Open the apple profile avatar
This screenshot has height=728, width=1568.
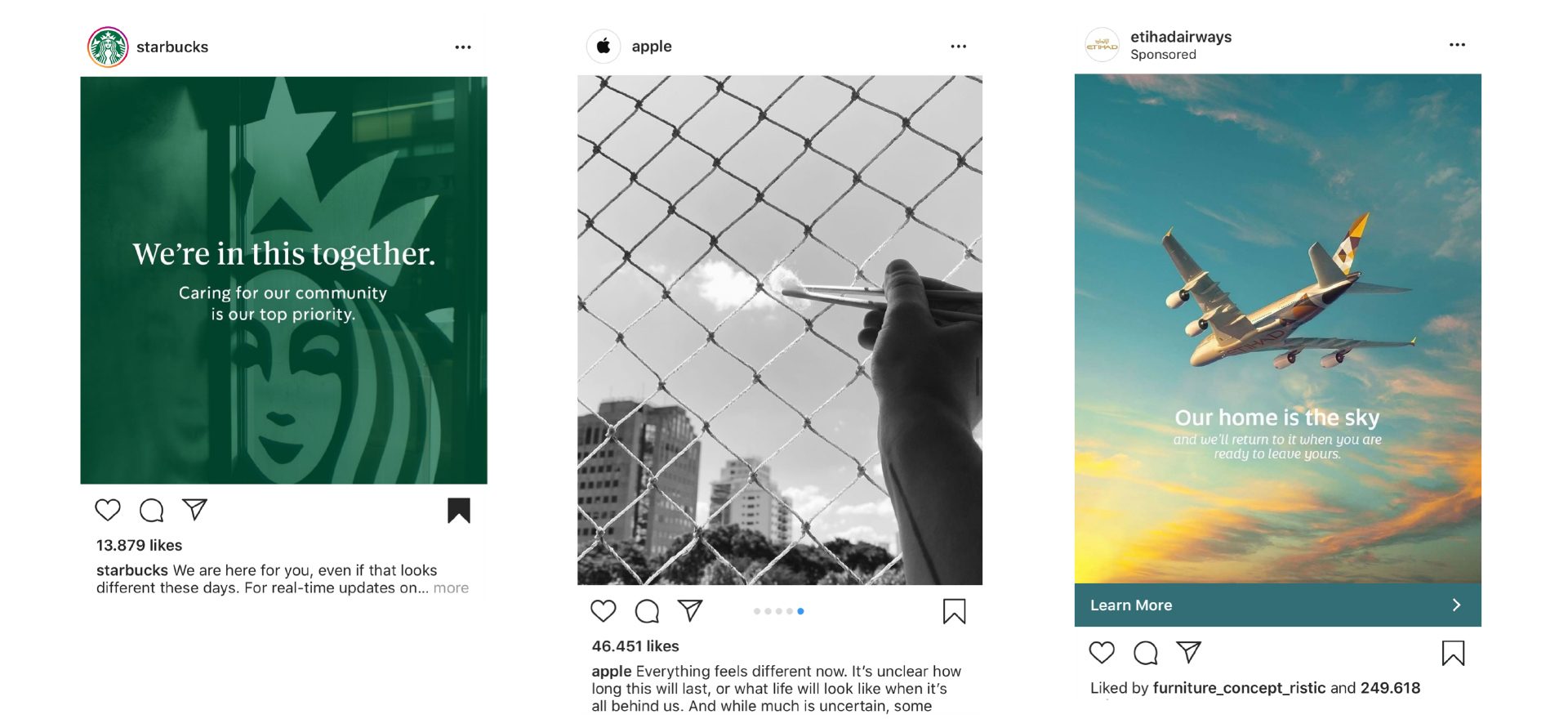(x=604, y=46)
